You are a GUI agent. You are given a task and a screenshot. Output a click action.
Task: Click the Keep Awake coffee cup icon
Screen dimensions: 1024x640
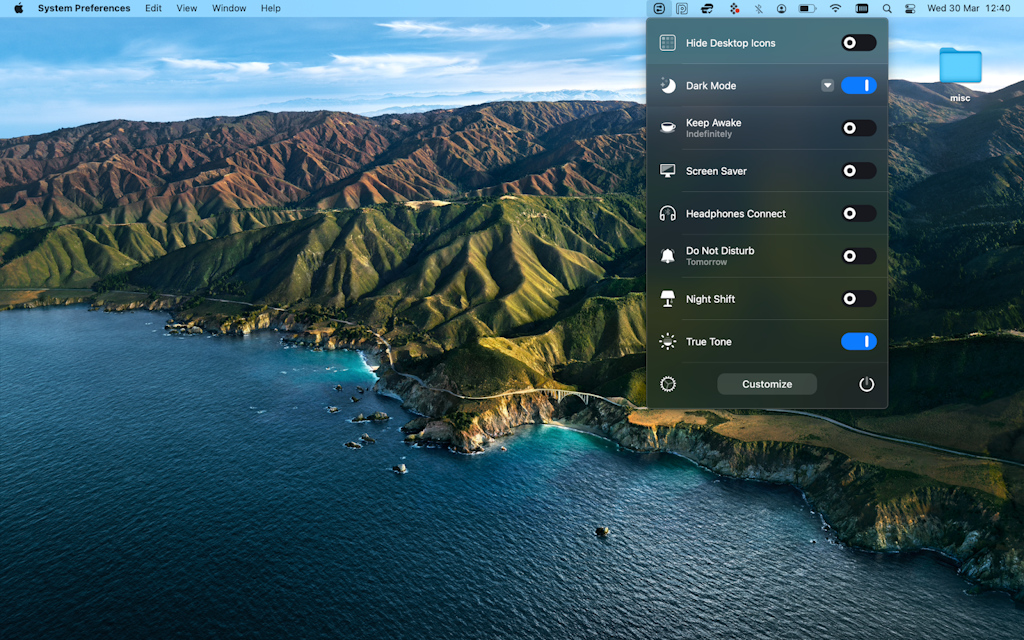666,127
